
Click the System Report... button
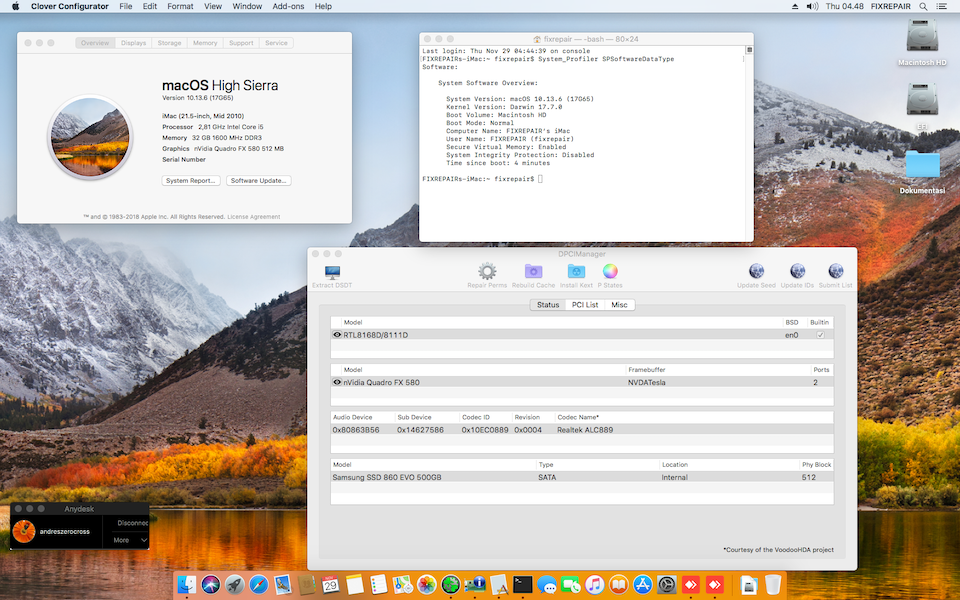point(191,181)
